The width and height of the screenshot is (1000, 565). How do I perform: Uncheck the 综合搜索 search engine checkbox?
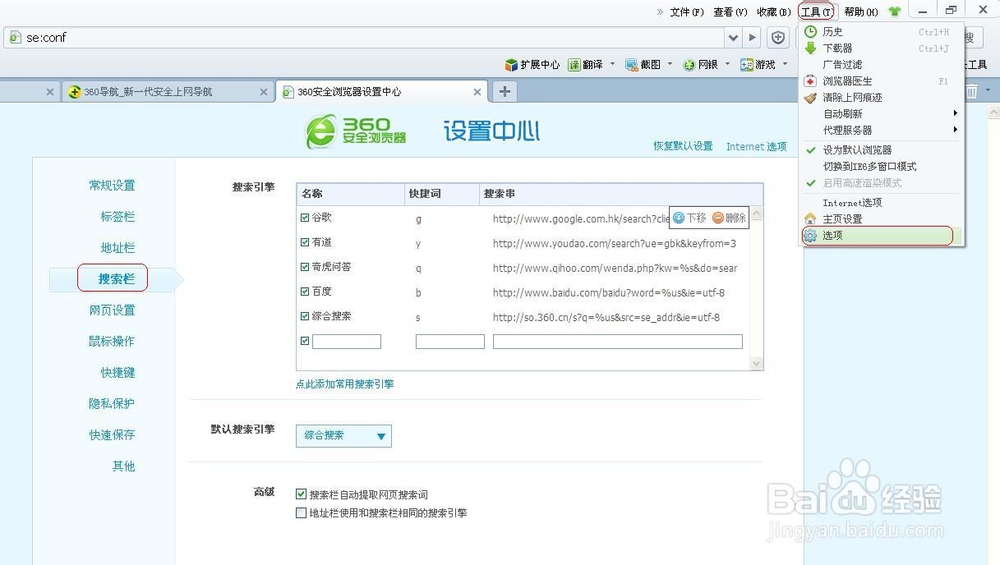coord(305,316)
